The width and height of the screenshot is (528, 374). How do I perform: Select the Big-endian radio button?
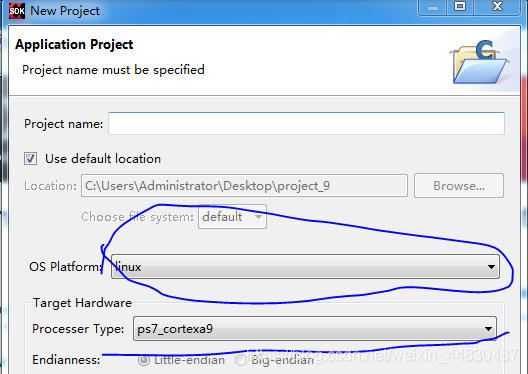coord(241,360)
